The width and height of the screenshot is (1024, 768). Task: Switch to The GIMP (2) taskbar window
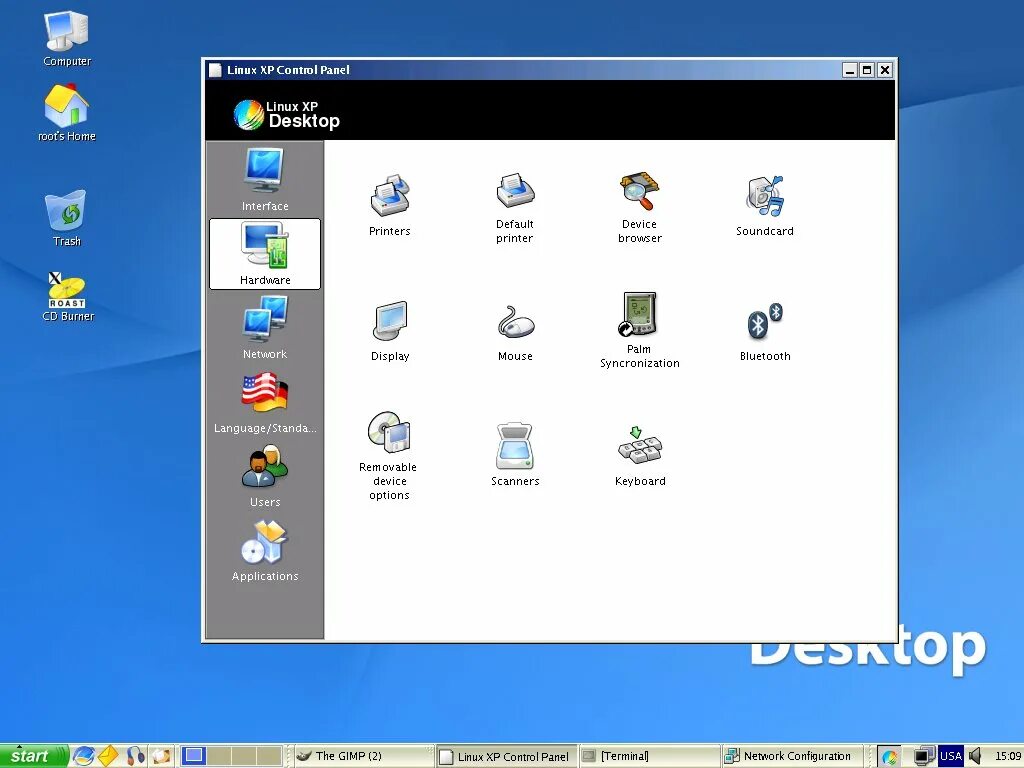(x=363, y=756)
